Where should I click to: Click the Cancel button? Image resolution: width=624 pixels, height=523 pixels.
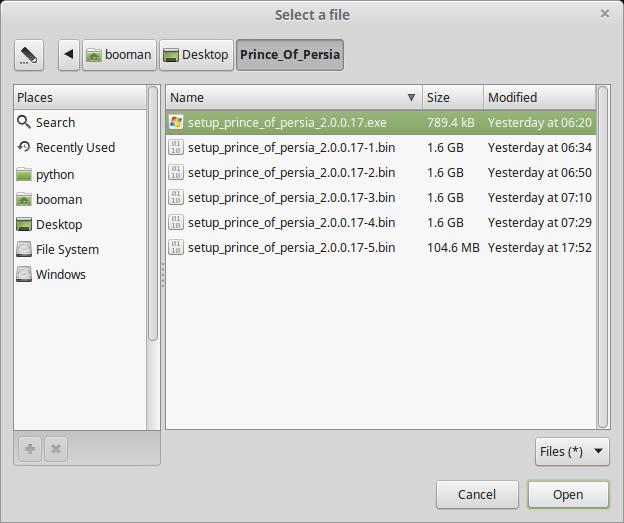click(x=477, y=494)
